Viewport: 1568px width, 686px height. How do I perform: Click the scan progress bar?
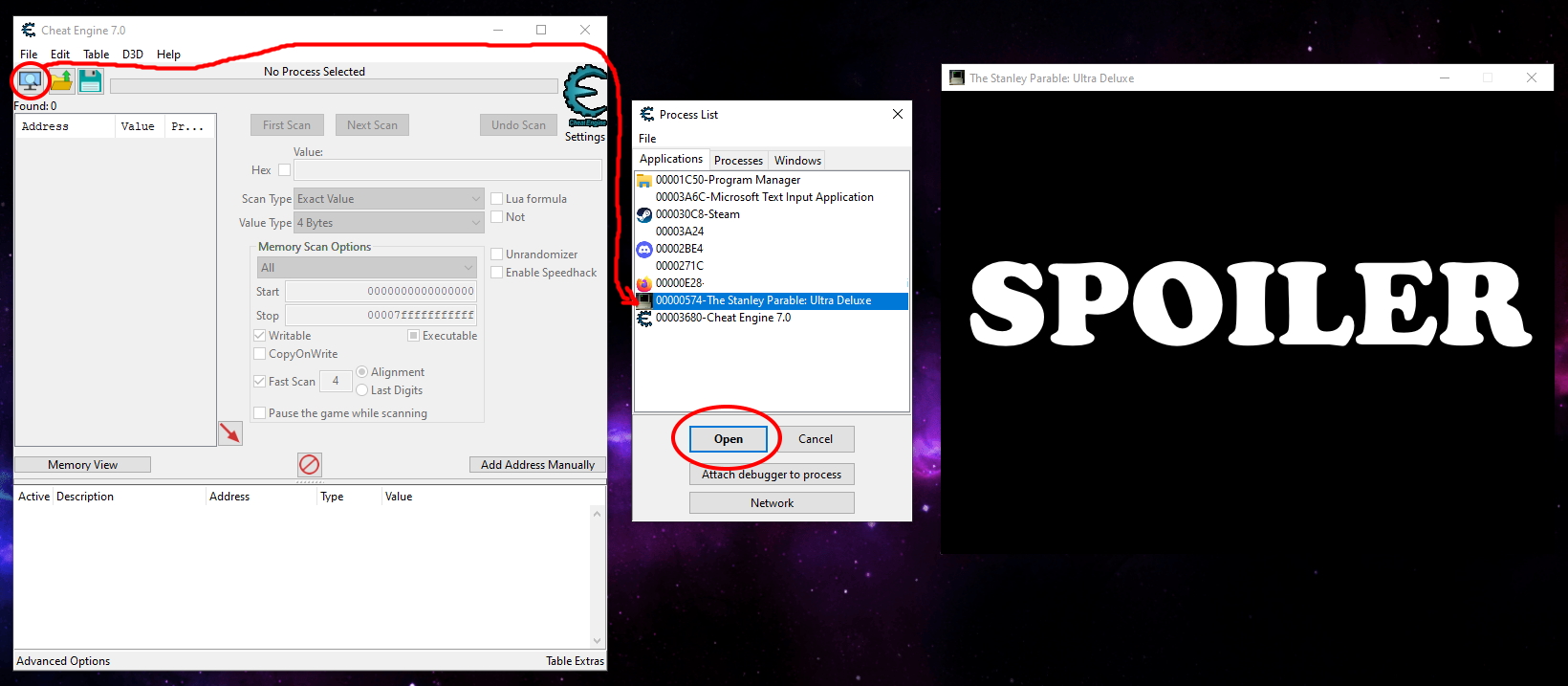click(334, 86)
